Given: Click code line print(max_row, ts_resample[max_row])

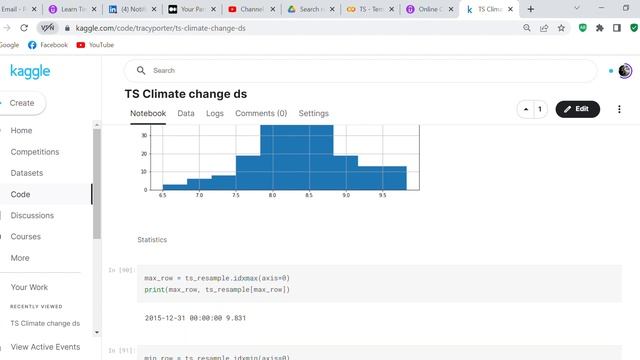Looking at the screenshot, I should pyautogui.click(x=217, y=289).
